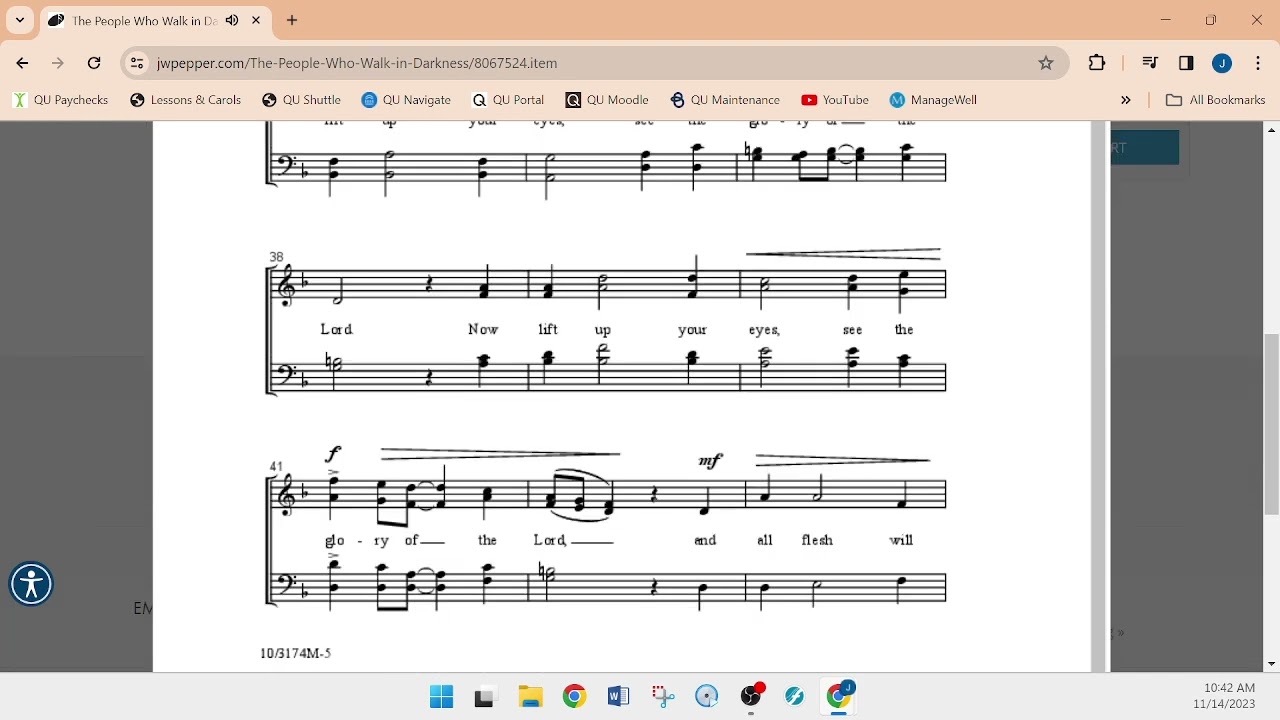The image size is (1280, 720).
Task: Open the accessibility widget icon
Action: (31, 584)
